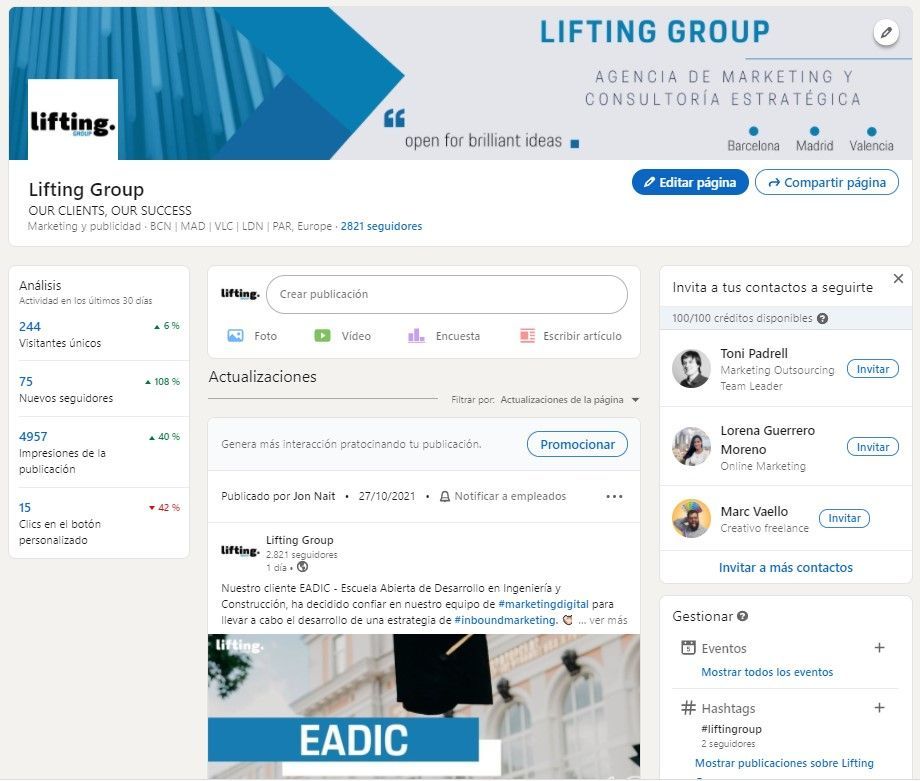Screen dimensions: 920x781
Task: Invite Lorena Guerrero Moreno to follow
Action: coord(872,447)
